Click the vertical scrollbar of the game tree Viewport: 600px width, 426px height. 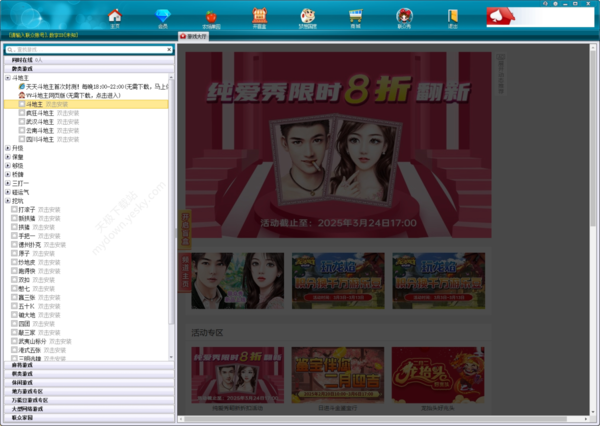click(171, 203)
